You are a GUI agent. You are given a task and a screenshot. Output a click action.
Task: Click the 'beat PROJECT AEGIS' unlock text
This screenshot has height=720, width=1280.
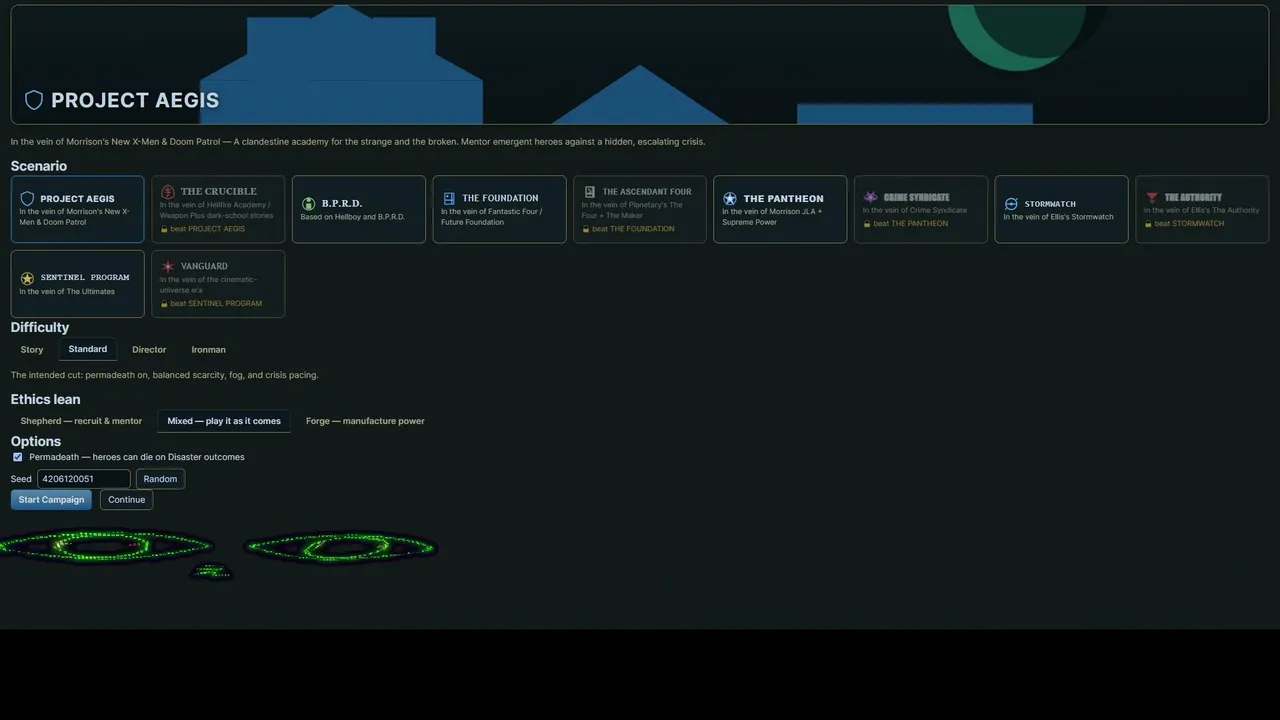(x=207, y=229)
